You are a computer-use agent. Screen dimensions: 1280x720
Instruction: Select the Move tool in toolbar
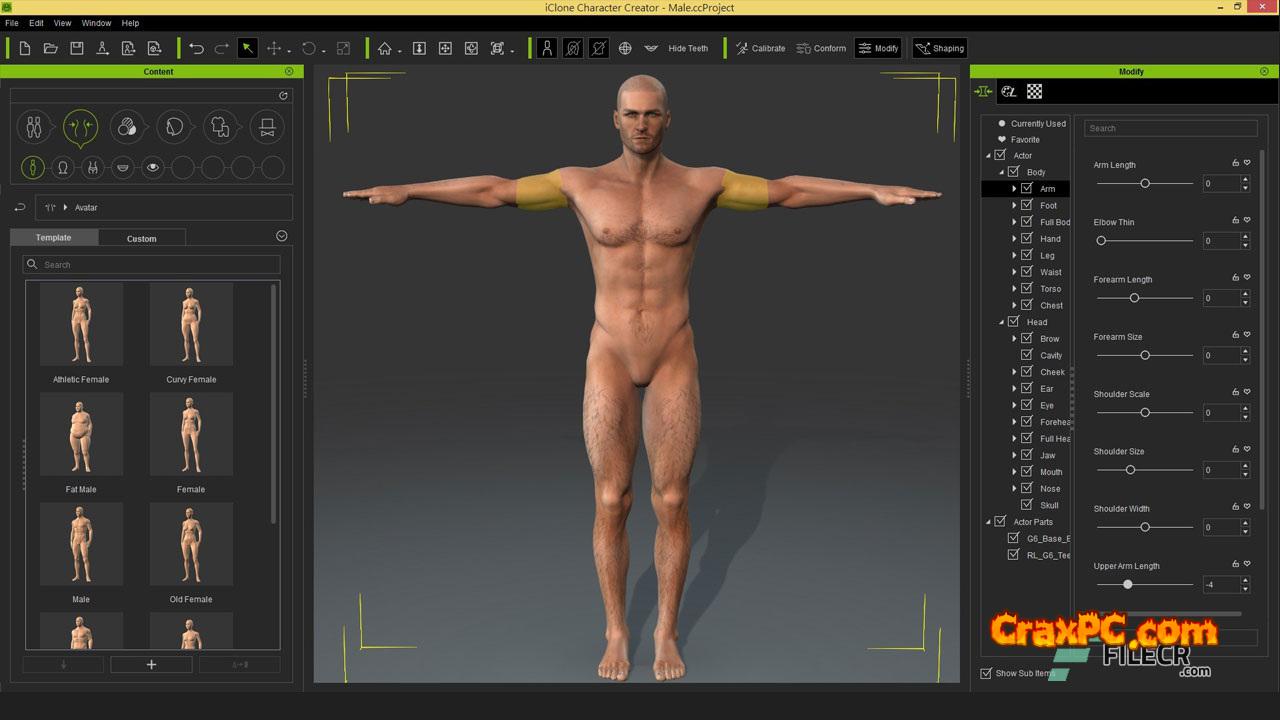point(273,48)
